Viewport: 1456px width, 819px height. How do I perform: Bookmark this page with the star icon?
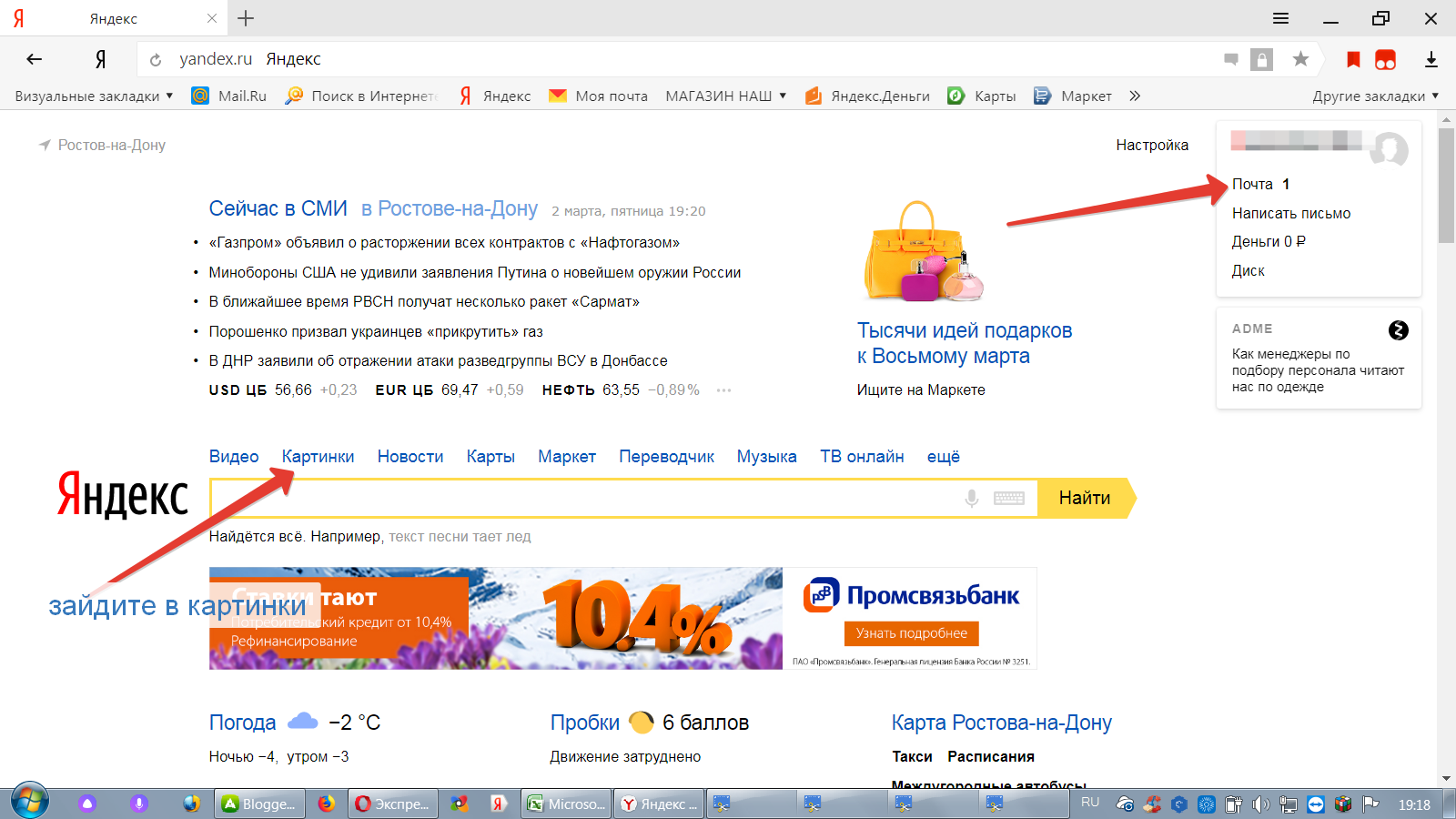1300,59
